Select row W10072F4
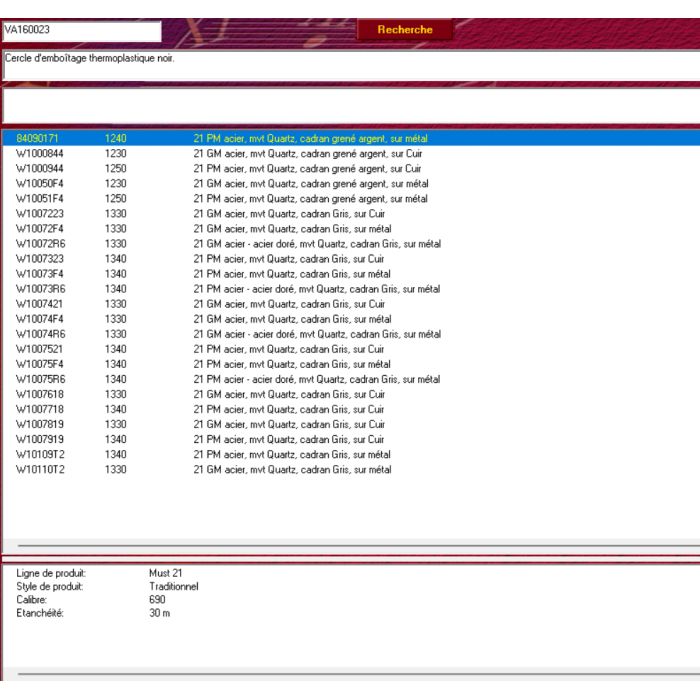The image size is (700, 700). point(351,229)
